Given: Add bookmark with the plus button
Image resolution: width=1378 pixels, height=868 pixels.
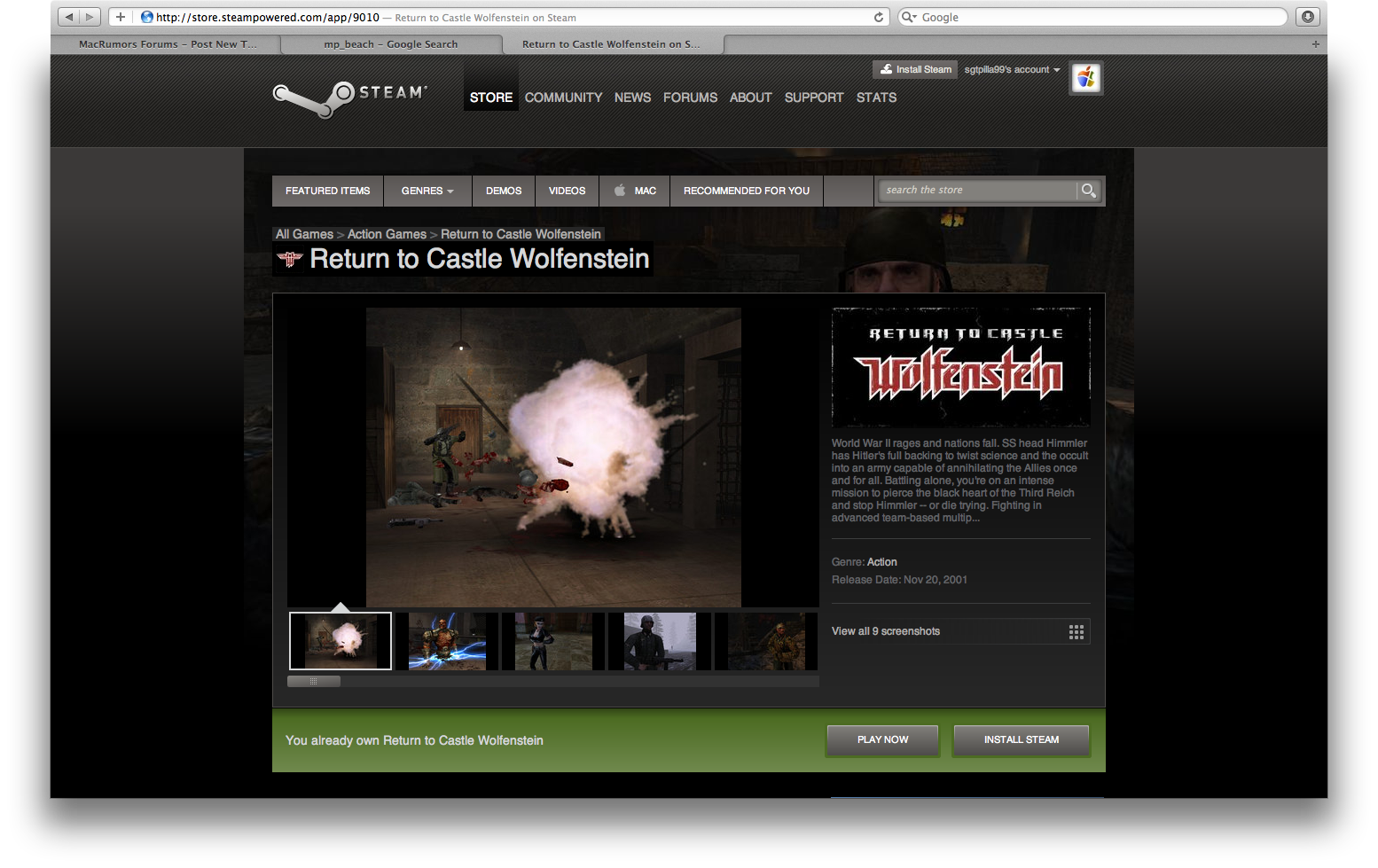Looking at the screenshot, I should [121, 17].
